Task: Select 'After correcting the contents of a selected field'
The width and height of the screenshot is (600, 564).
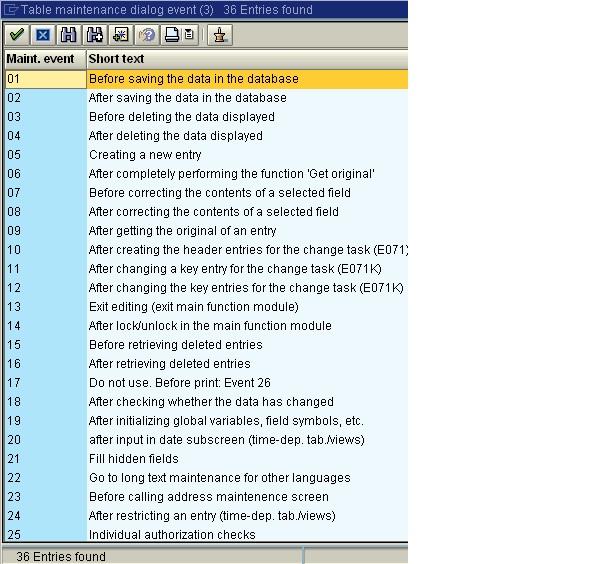Action: click(248, 212)
